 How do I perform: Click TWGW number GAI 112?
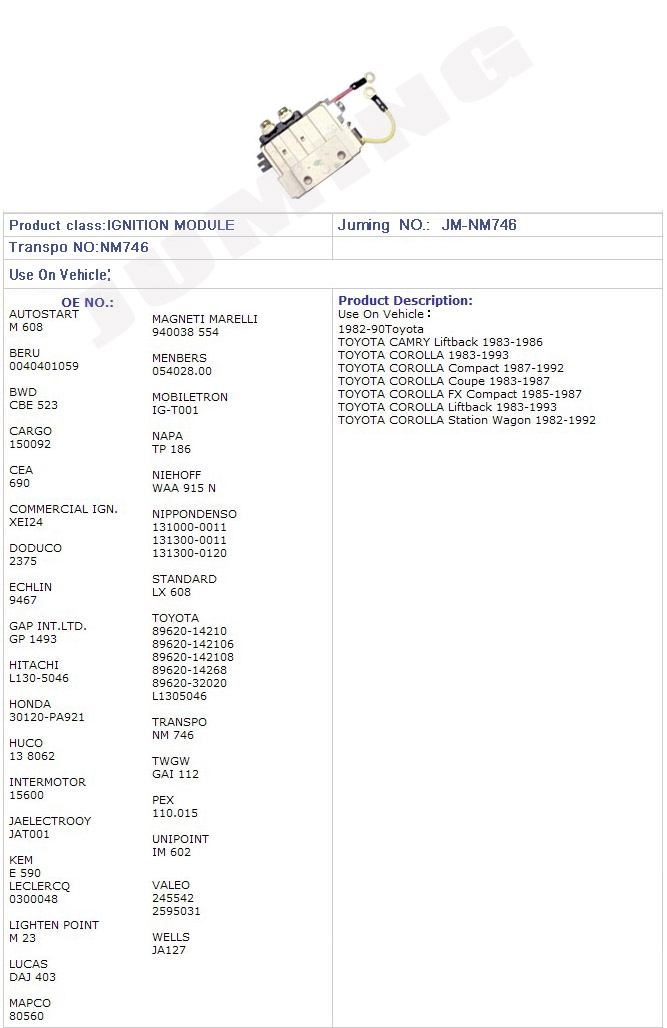tap(175, 774)
